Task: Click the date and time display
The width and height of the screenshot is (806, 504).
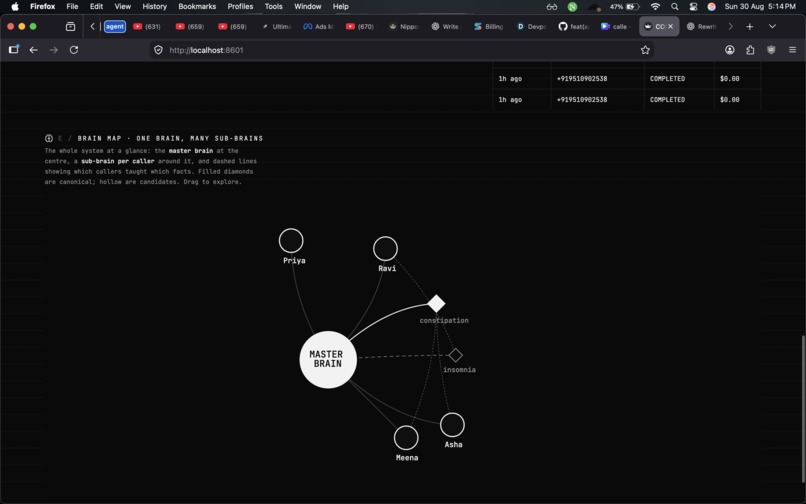Action: point(760,7)
